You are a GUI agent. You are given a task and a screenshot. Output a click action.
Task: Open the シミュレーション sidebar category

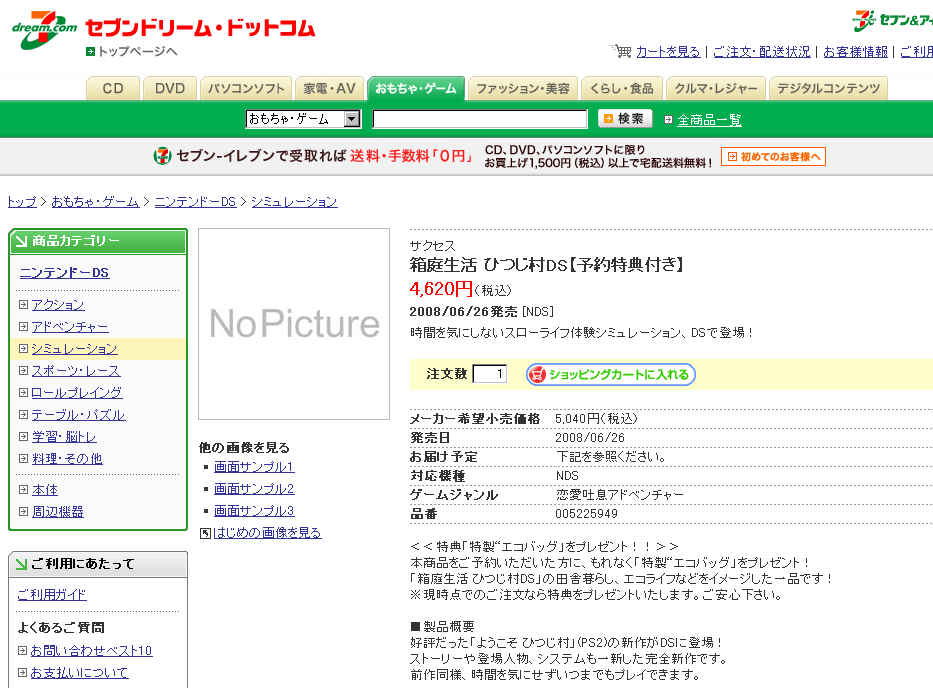74,349
